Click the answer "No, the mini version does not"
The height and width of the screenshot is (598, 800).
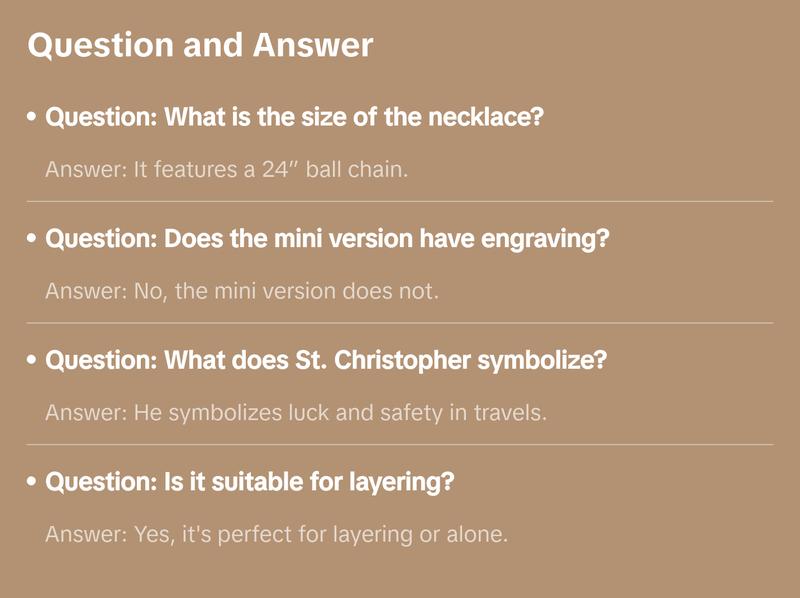(242, 291)
